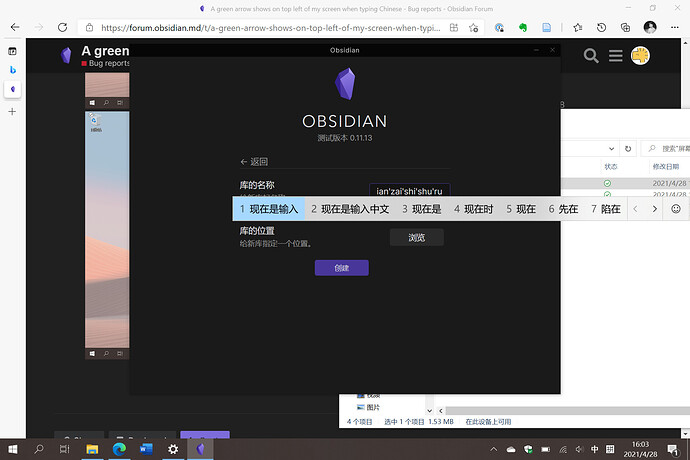Open the browser favorites list icon
The height and width of the screenshot is (460, 690).
[578, 28]
